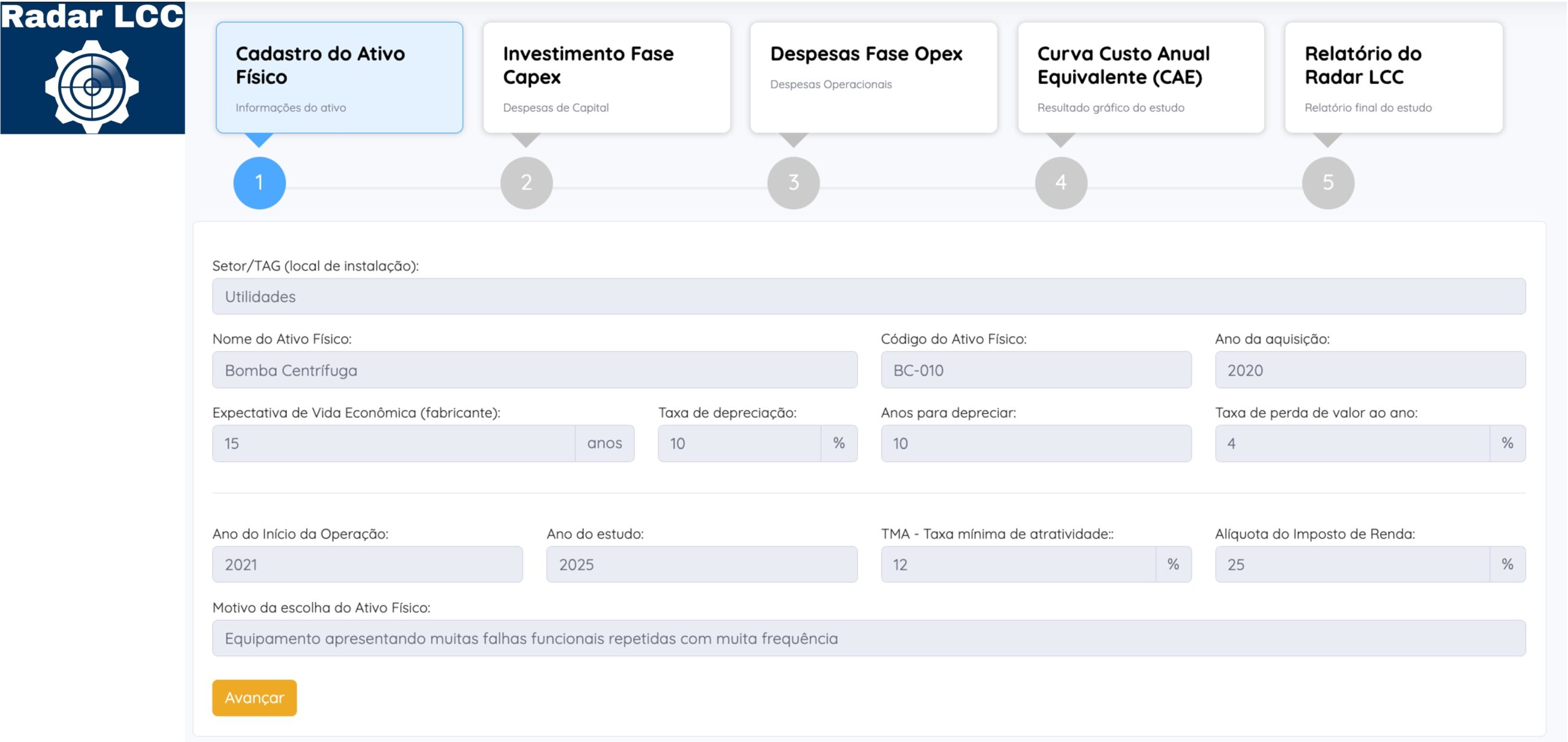
Task: Open Curva Custo Anual Equivalente tab
Action: tap(1140, 78)
